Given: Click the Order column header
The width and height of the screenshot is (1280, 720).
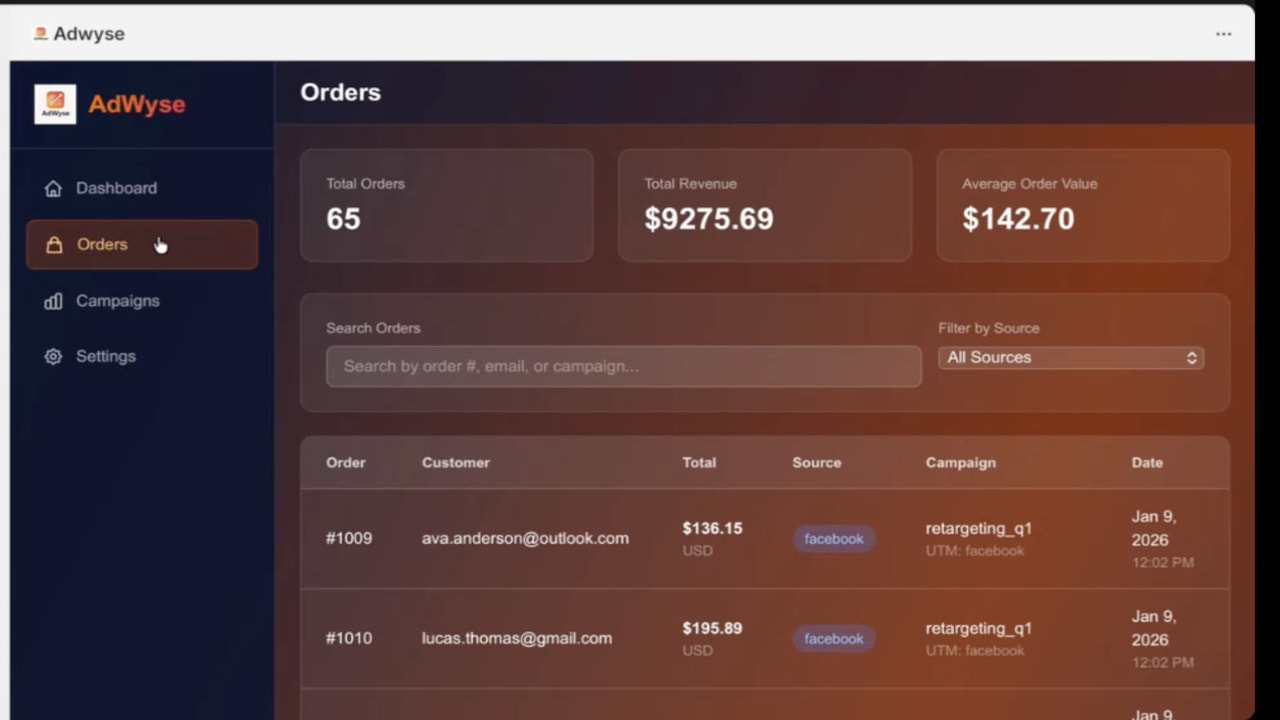Looking at the screenshot, I should point(346,463).
